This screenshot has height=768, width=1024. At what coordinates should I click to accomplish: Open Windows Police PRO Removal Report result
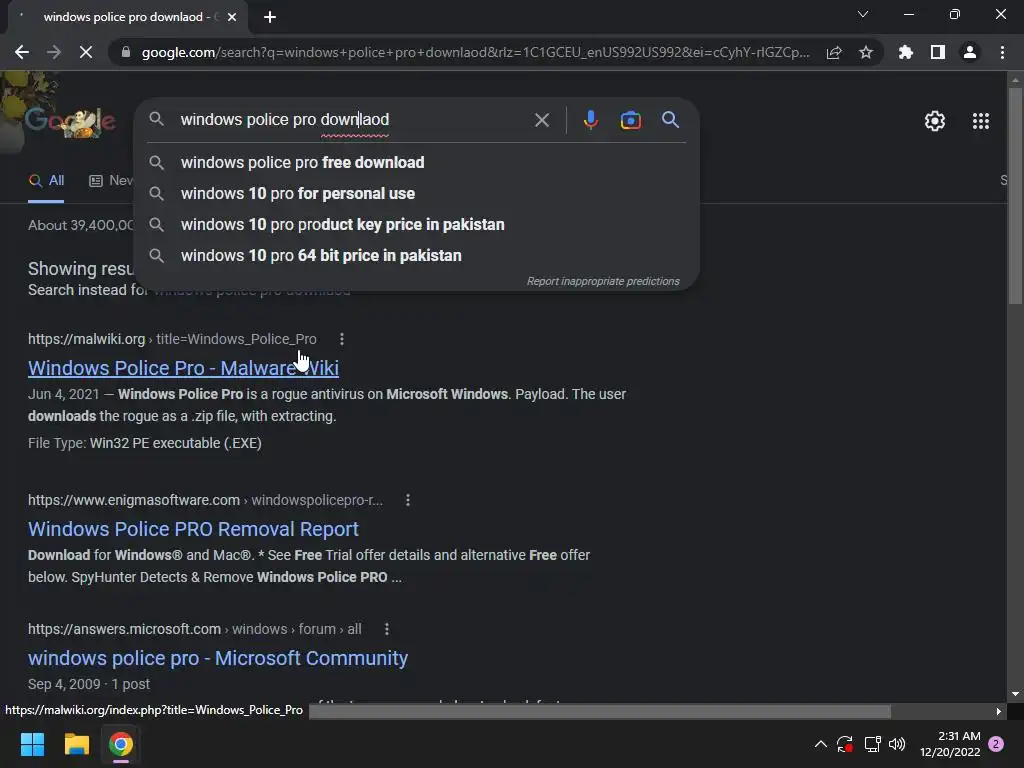[193, 529]
